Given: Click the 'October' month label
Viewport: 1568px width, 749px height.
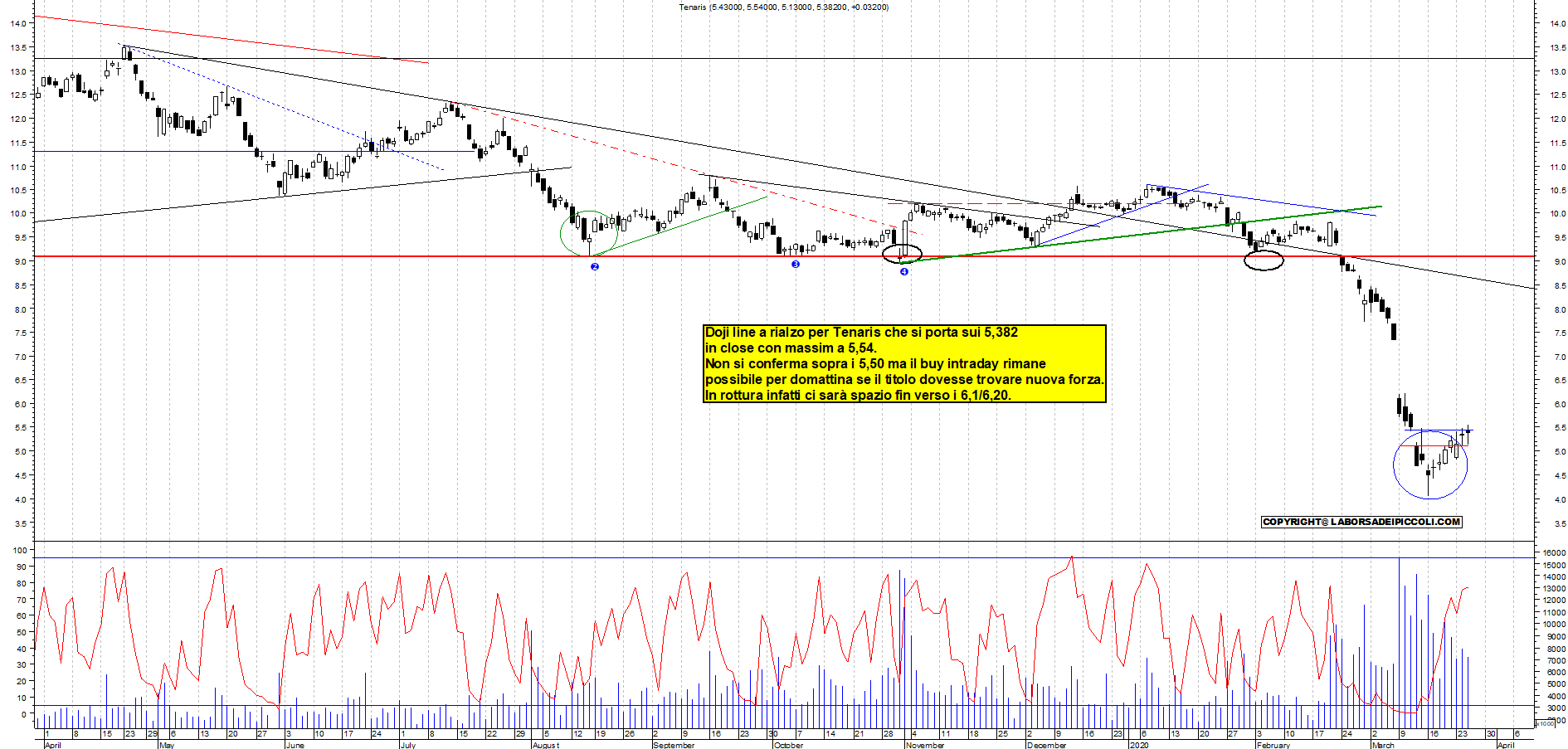Looking at the screenshot, I should pos(788,745).
